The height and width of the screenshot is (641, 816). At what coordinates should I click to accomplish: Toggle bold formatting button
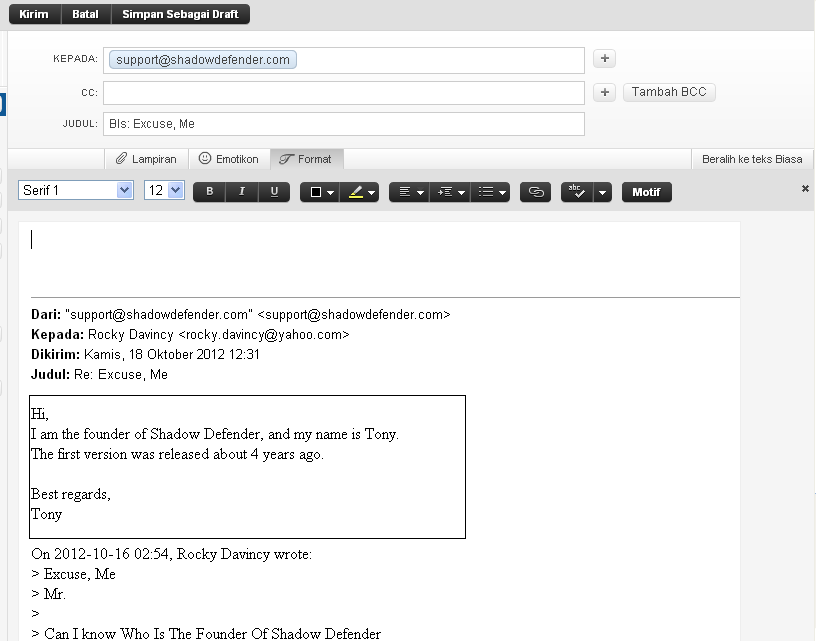coord(209,192)
